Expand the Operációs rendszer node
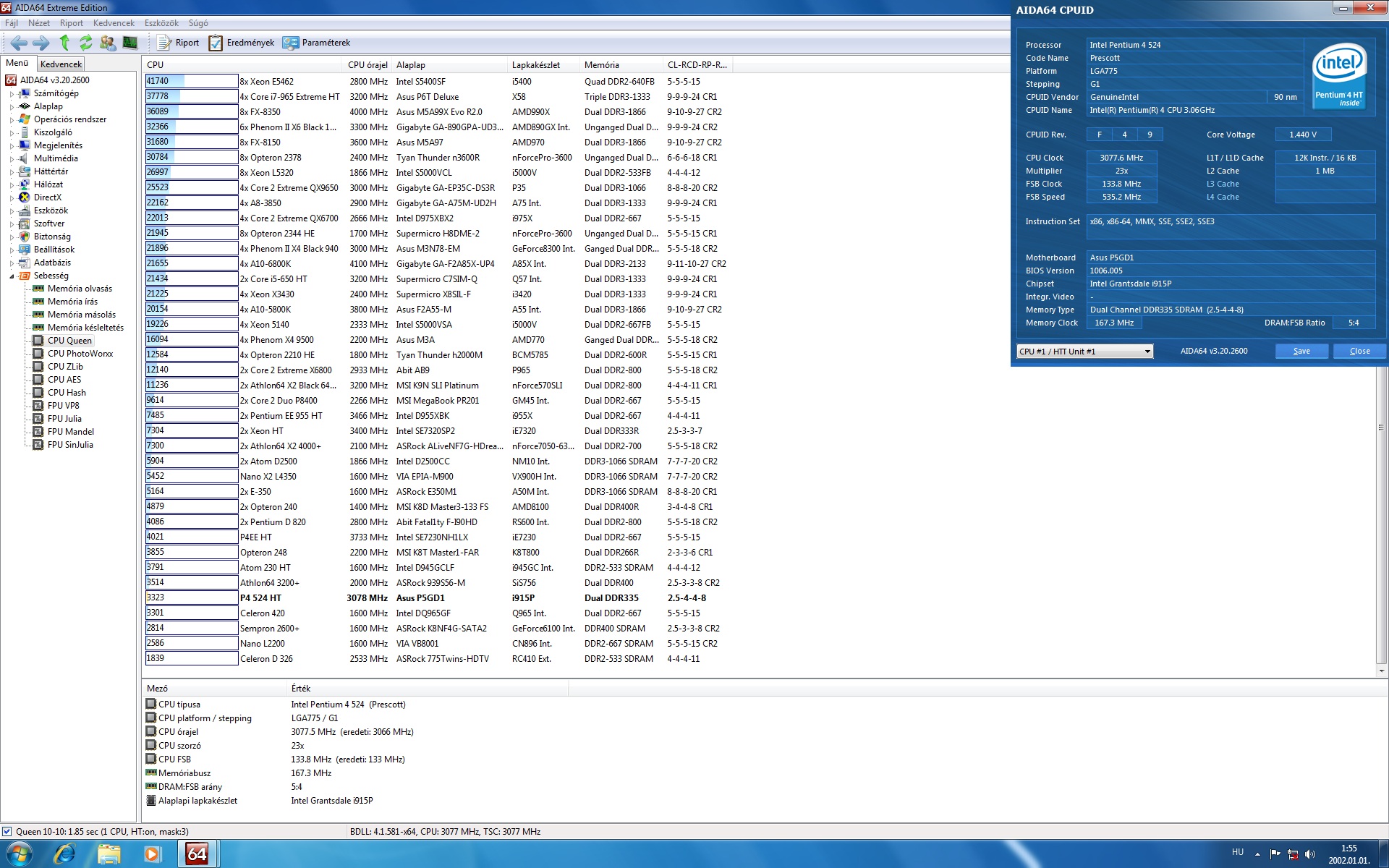 pos(12,120)
